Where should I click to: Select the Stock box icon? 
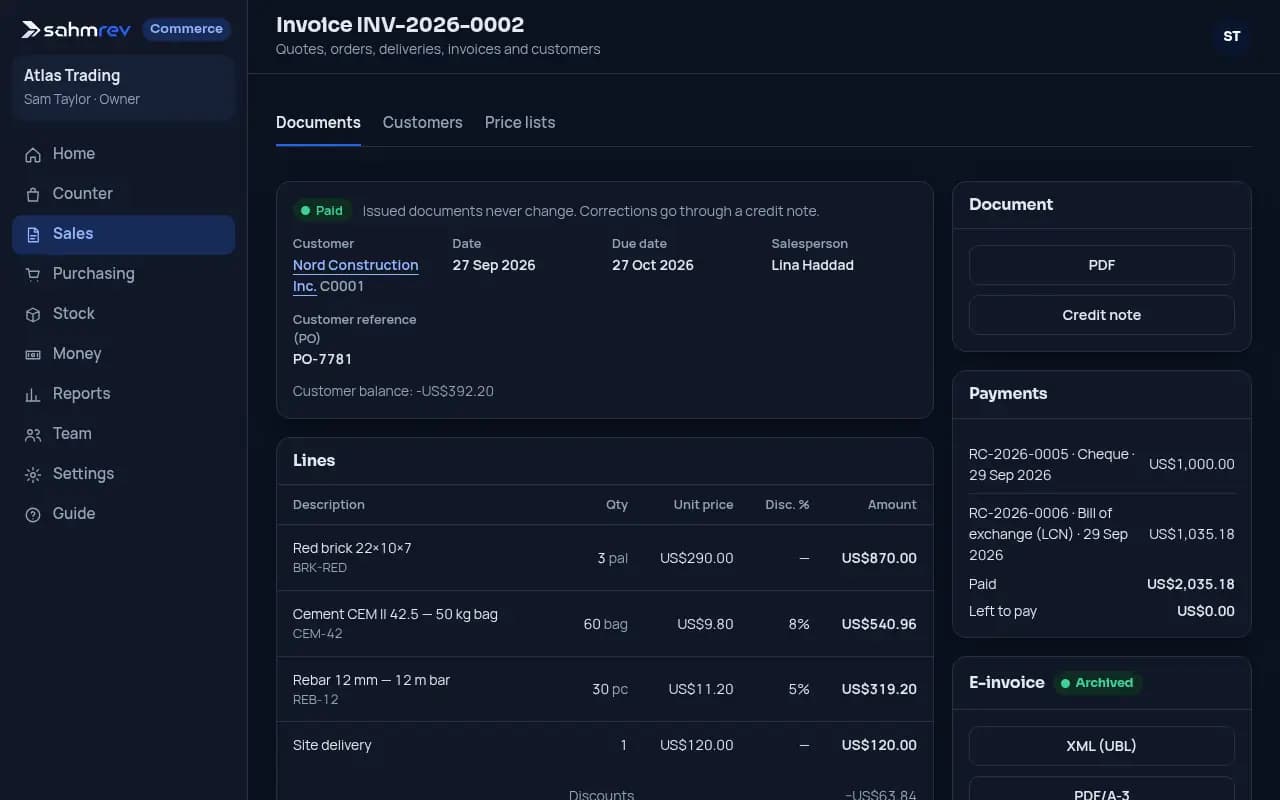33,314
